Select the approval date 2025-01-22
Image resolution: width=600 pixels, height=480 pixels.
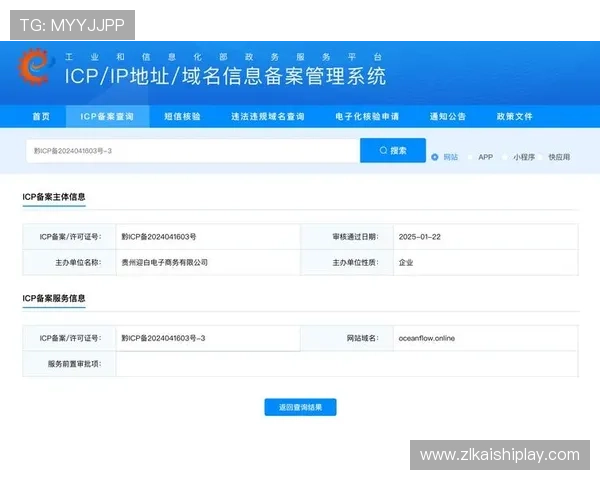click(x=420, y=237)
